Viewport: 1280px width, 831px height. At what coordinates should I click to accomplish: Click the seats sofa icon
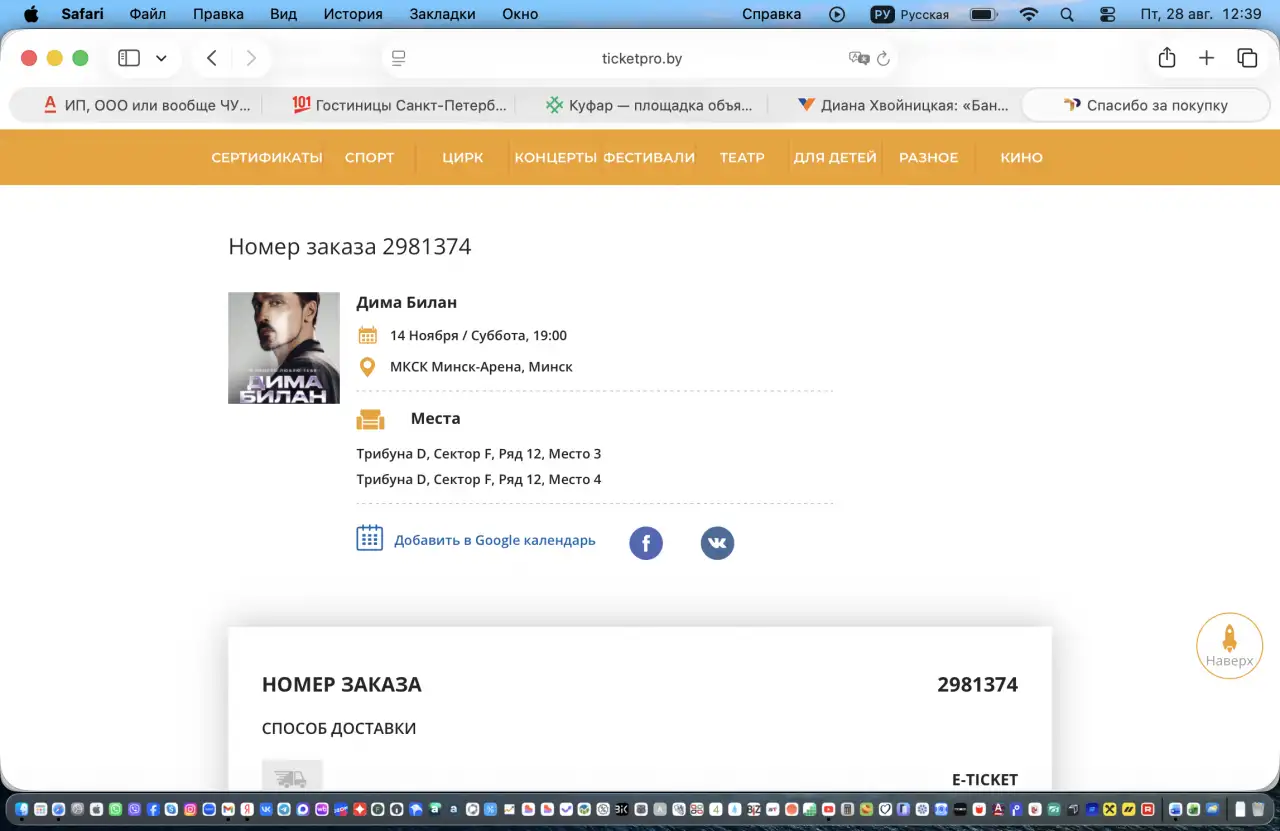(x=370, y=419)
